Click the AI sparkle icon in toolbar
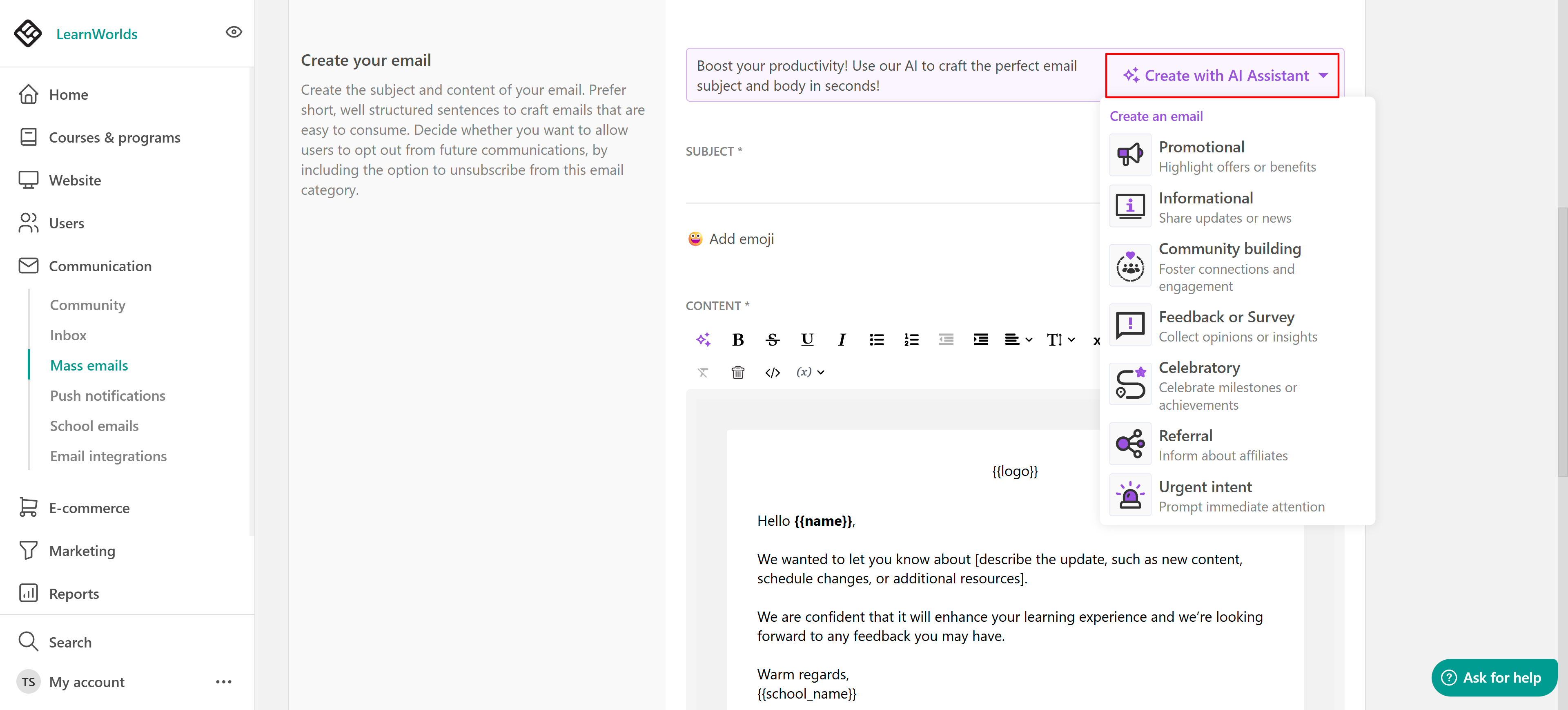 tap(703, 340)
